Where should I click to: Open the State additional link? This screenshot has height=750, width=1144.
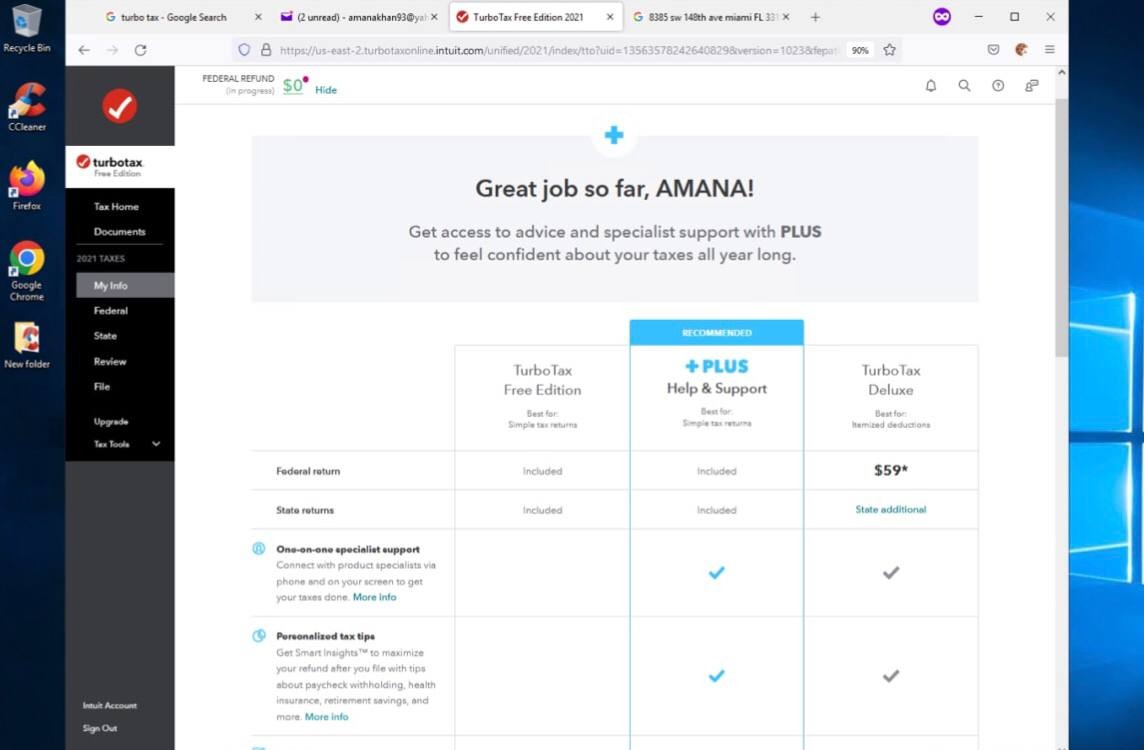click(x=891, y=509)
